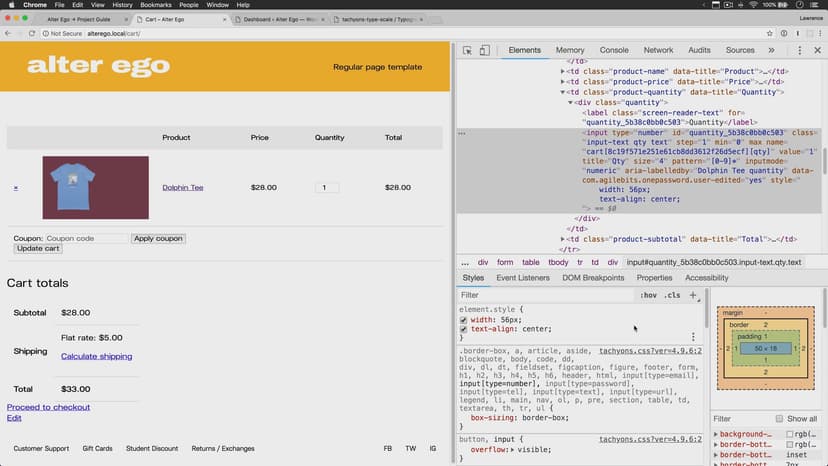
Task: Open the Event Listeners tab
Action: (x=523, y=278)
